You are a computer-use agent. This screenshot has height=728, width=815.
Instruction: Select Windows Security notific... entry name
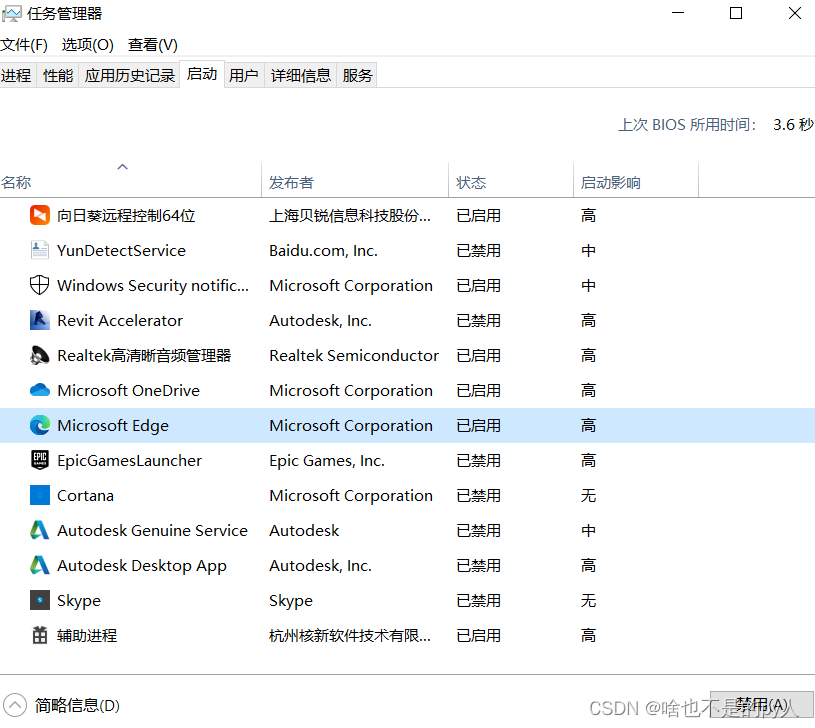point(153,285)
